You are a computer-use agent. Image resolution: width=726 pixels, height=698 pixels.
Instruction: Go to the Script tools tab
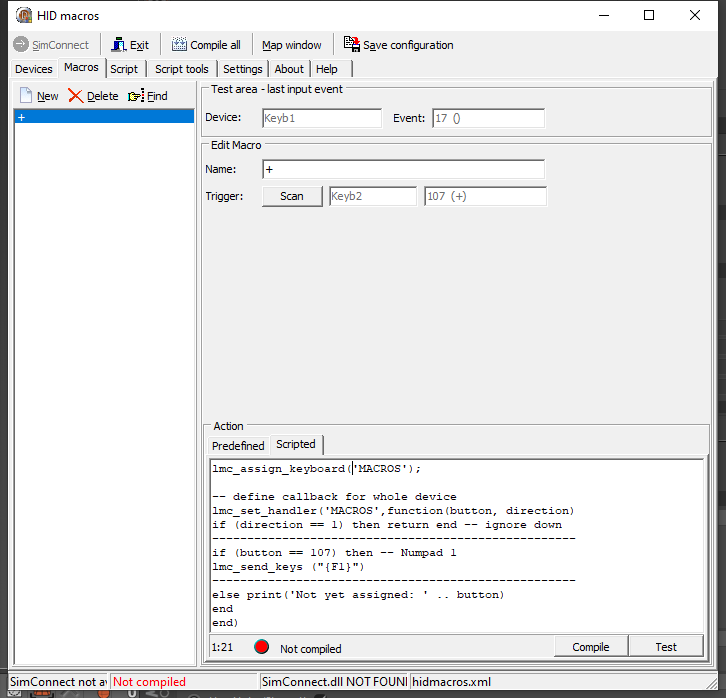point(182,69)
